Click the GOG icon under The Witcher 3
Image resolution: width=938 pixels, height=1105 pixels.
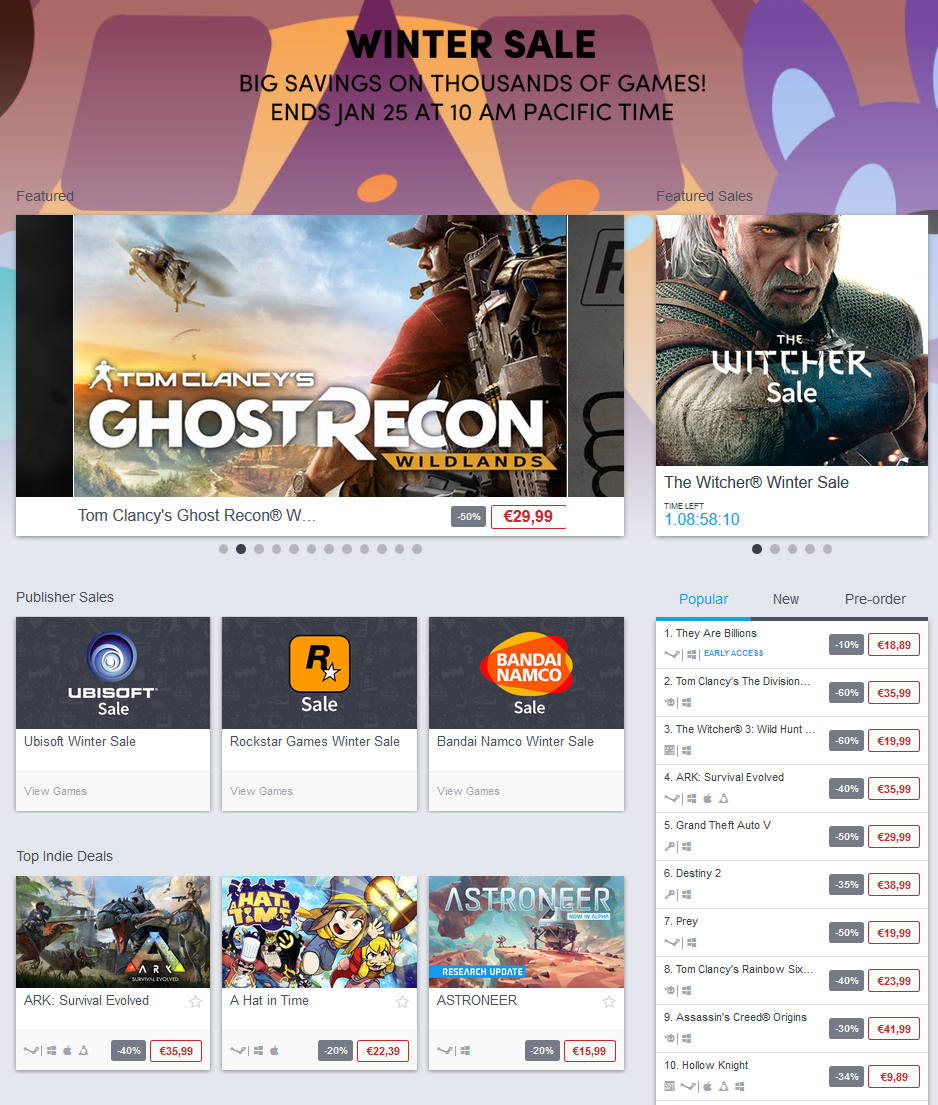click(669, 750)
